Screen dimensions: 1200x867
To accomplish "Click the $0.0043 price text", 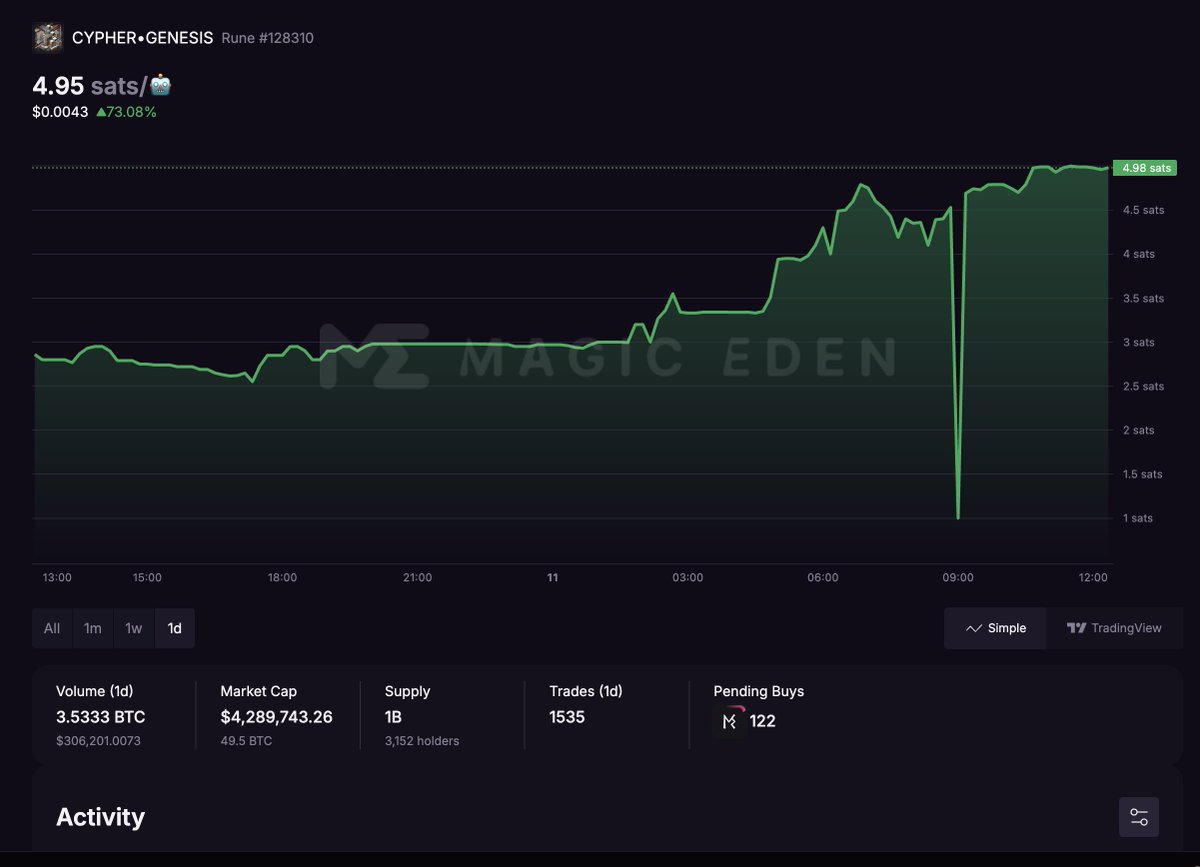I will click(x=60, y=112).
